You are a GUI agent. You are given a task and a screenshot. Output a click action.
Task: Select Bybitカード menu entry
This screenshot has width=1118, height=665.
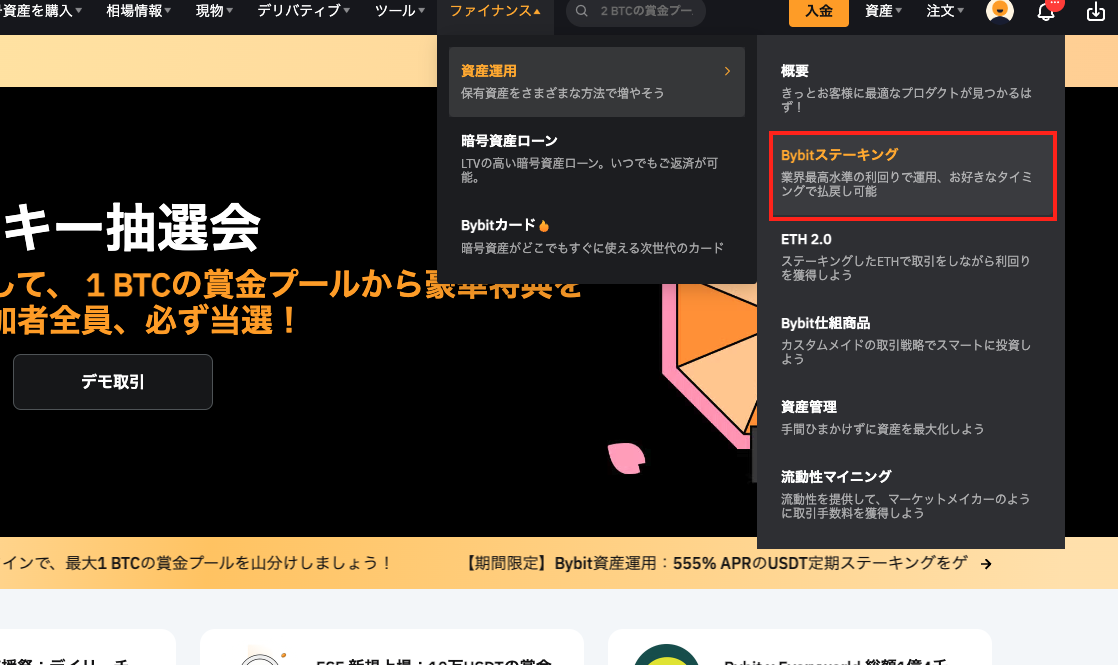pyautogui.click(x=597, y=236)
